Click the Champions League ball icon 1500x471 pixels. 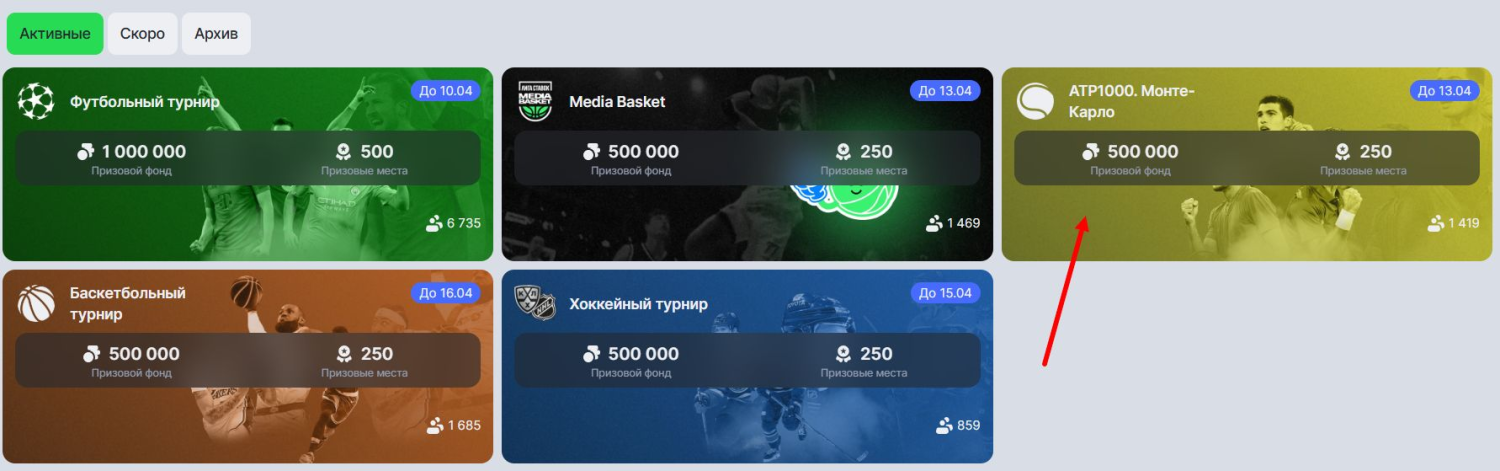click(x=36, y=101)
